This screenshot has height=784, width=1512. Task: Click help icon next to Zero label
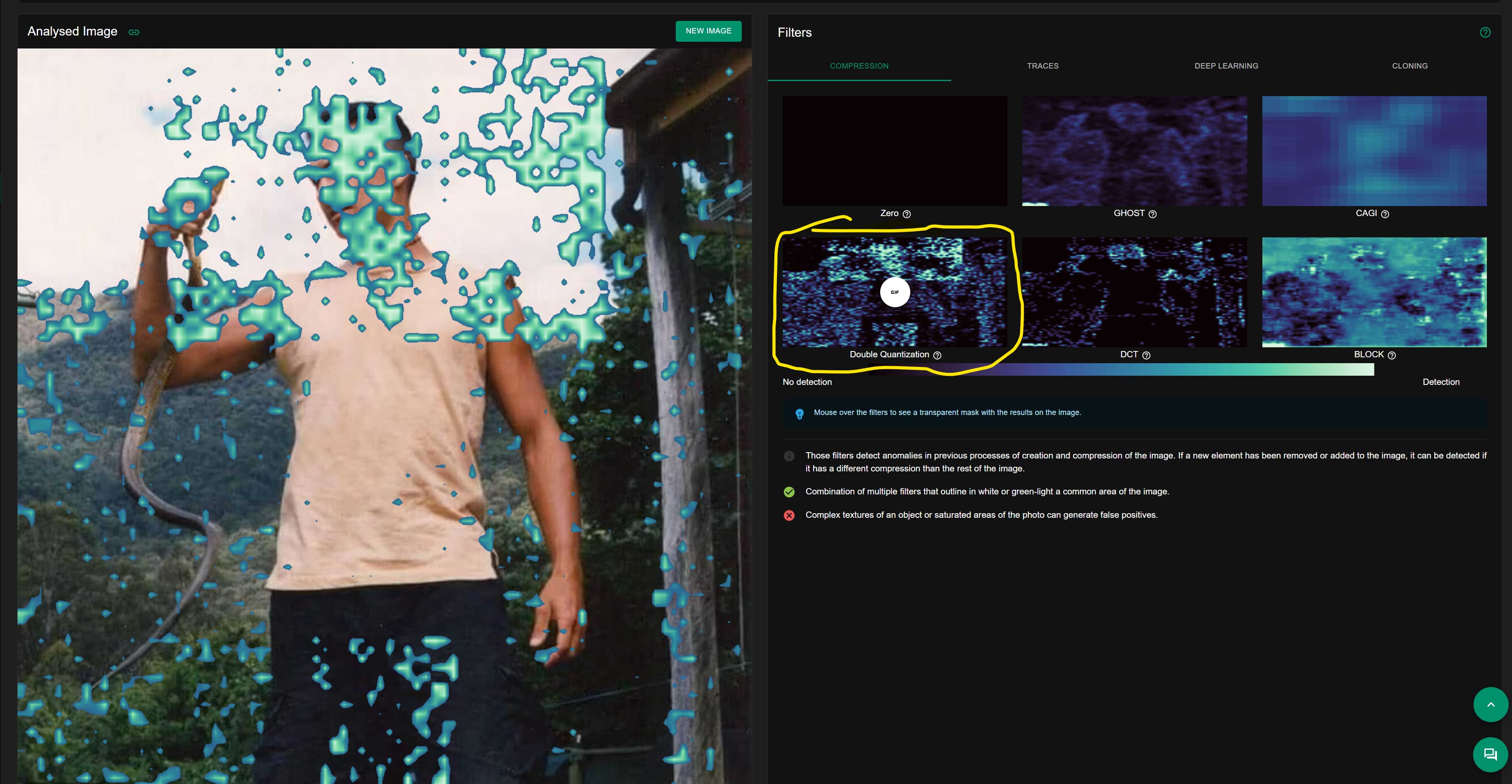click(x=906, y=214)
